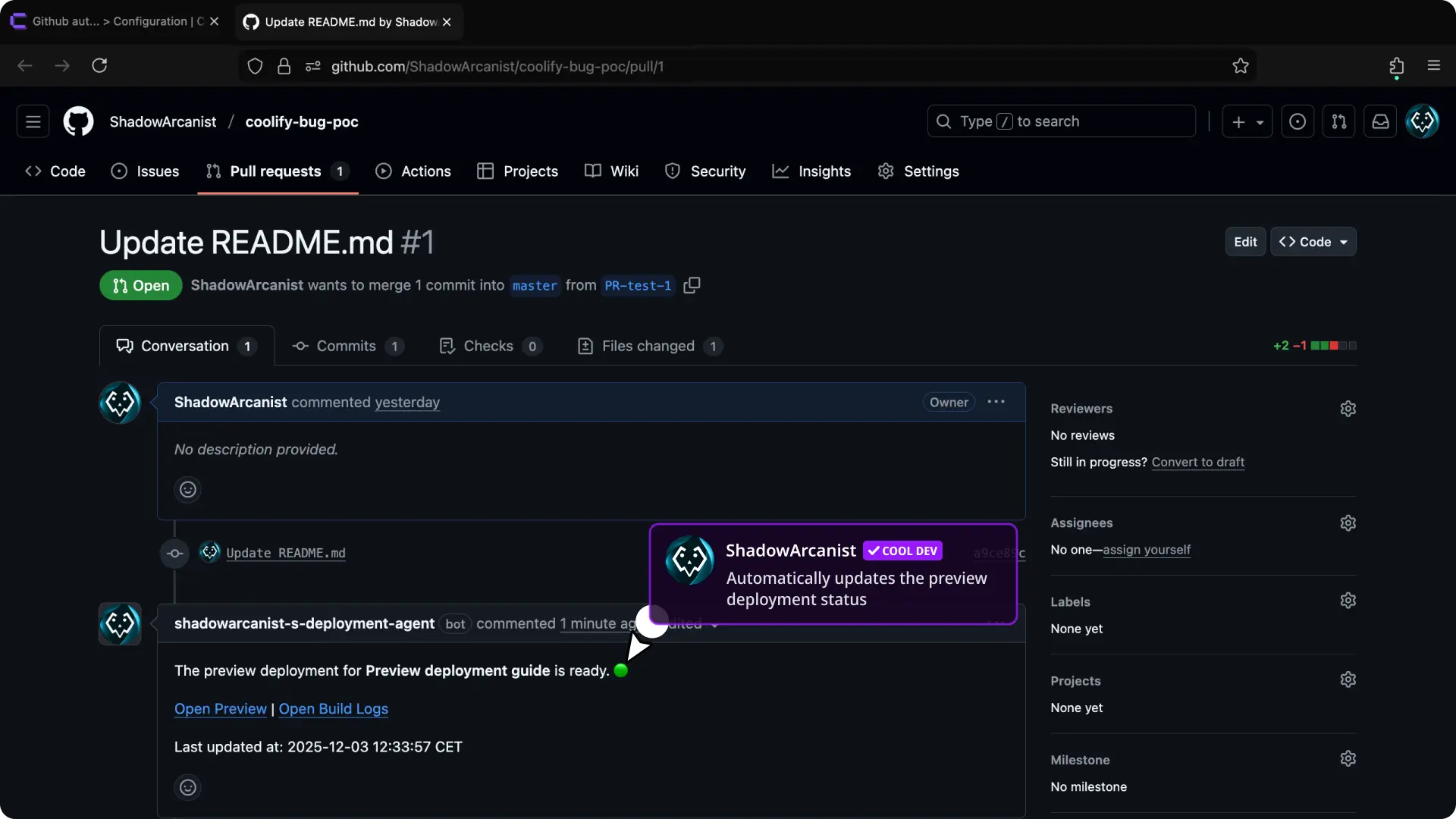Open Reviewers gear settings
Viewport: 1456px width, 819px height.
tap(1348, 409)
